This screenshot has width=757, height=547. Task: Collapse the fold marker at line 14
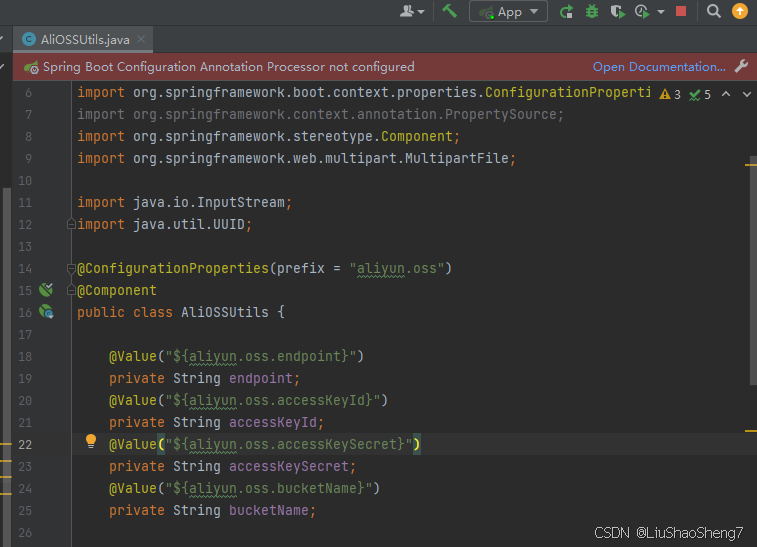pos(71,268)
